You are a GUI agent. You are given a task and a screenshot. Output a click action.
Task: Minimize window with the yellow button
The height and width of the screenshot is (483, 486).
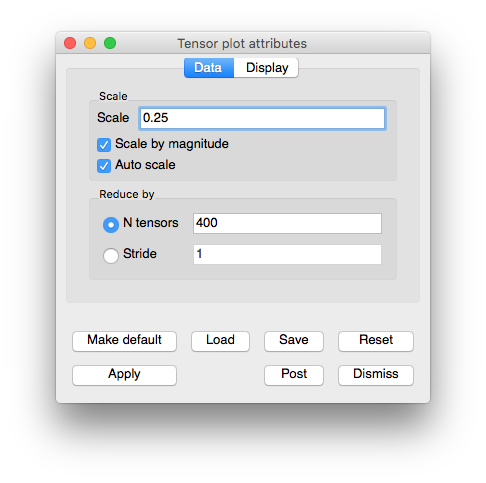pos(90,43)
